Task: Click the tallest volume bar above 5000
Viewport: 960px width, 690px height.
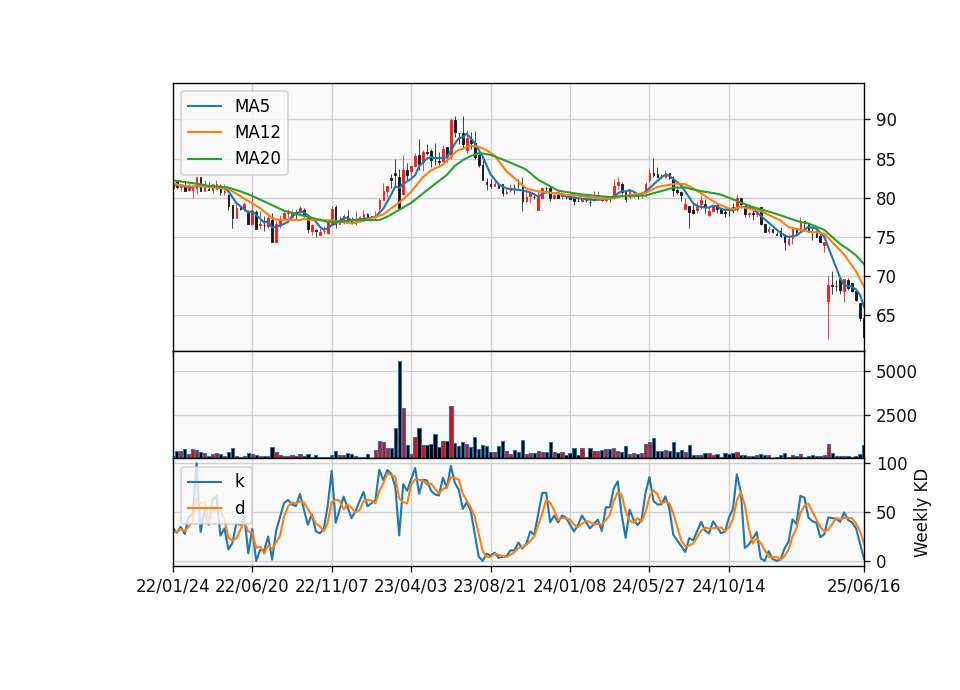Action: click(400, 410)
